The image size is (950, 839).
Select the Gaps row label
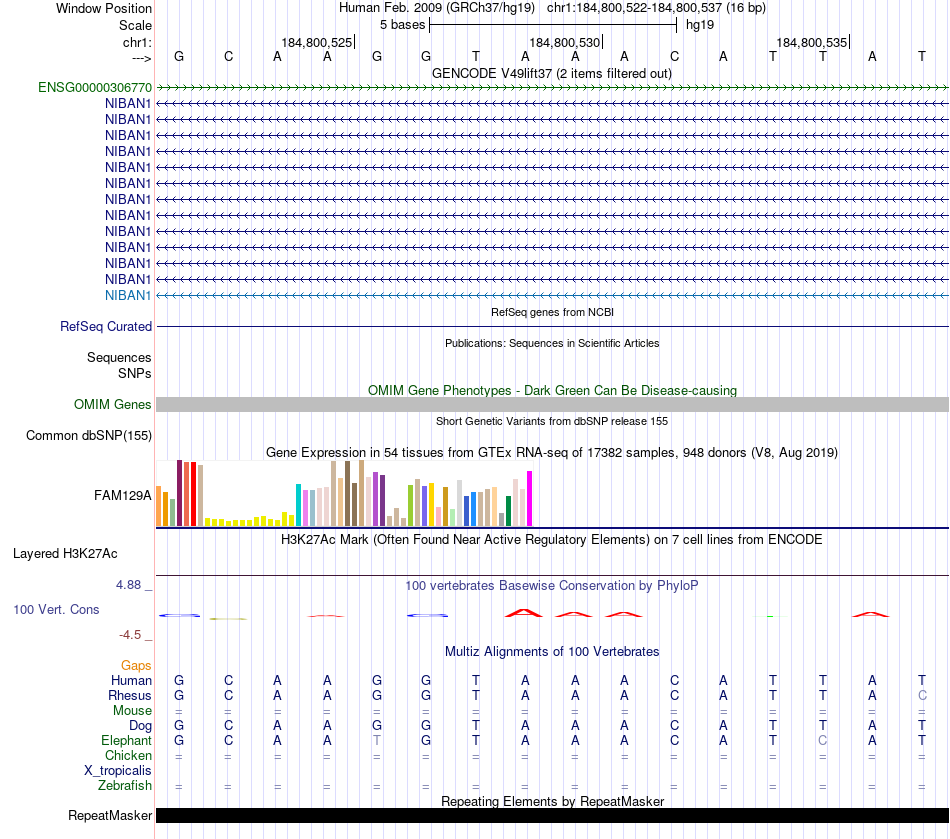coord(136,665)
